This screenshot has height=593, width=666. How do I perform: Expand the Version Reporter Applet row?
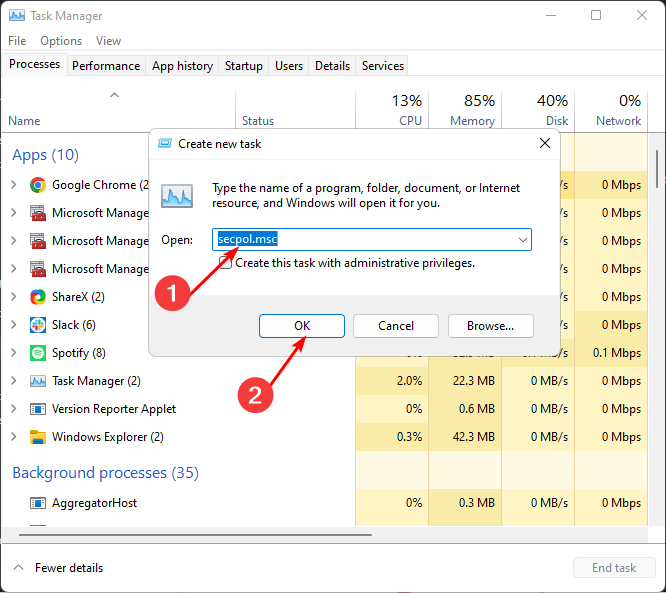pos(14,409)
